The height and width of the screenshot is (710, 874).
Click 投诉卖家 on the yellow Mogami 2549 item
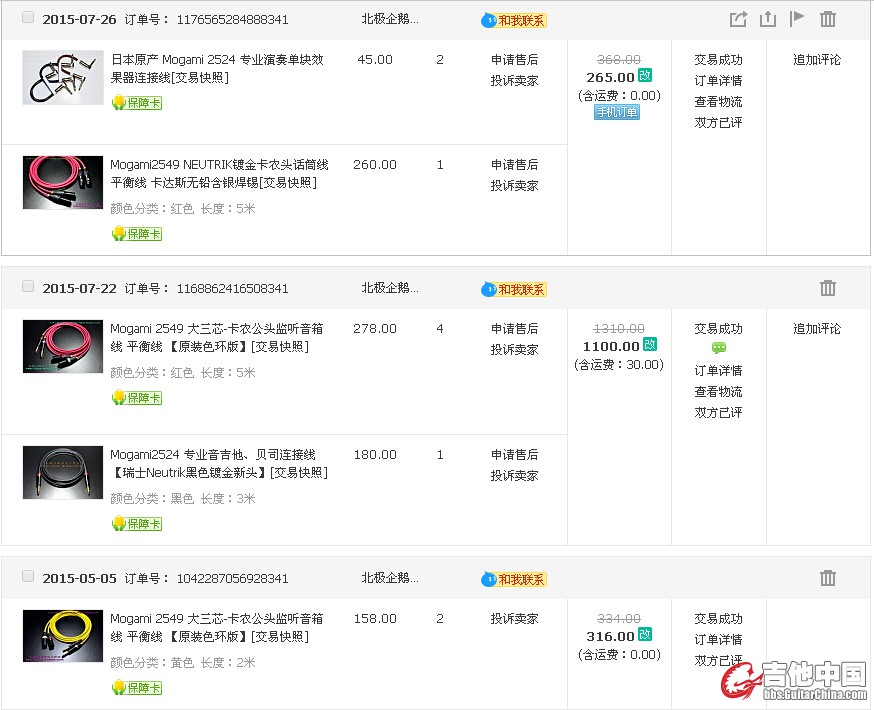[514, 619]
